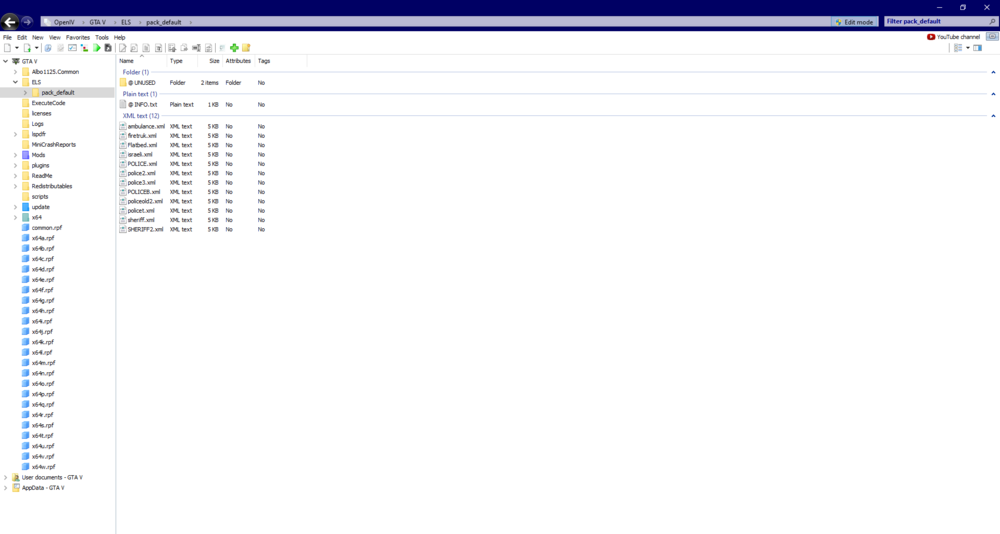Click the view page with magnifier icon

[x=134, y=48]
